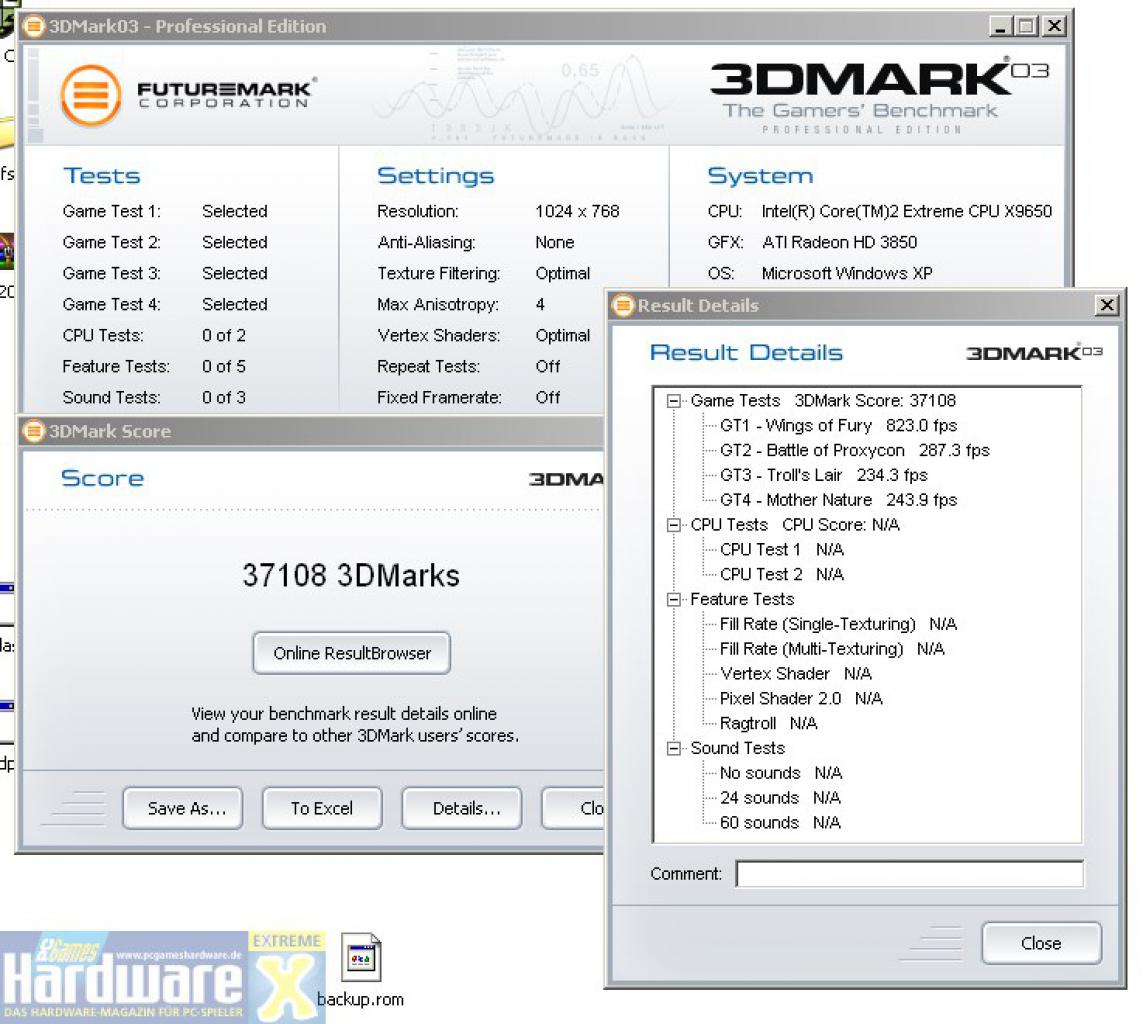Click Fixed Framerate value Off
This screenshot has height=1024, width=1143.
point(547,397)
